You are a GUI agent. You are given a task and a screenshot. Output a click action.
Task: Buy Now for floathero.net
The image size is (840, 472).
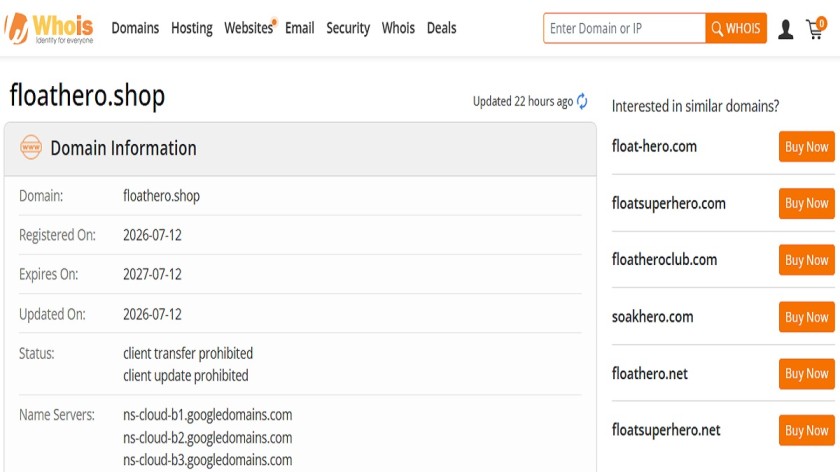click(806, 373)
